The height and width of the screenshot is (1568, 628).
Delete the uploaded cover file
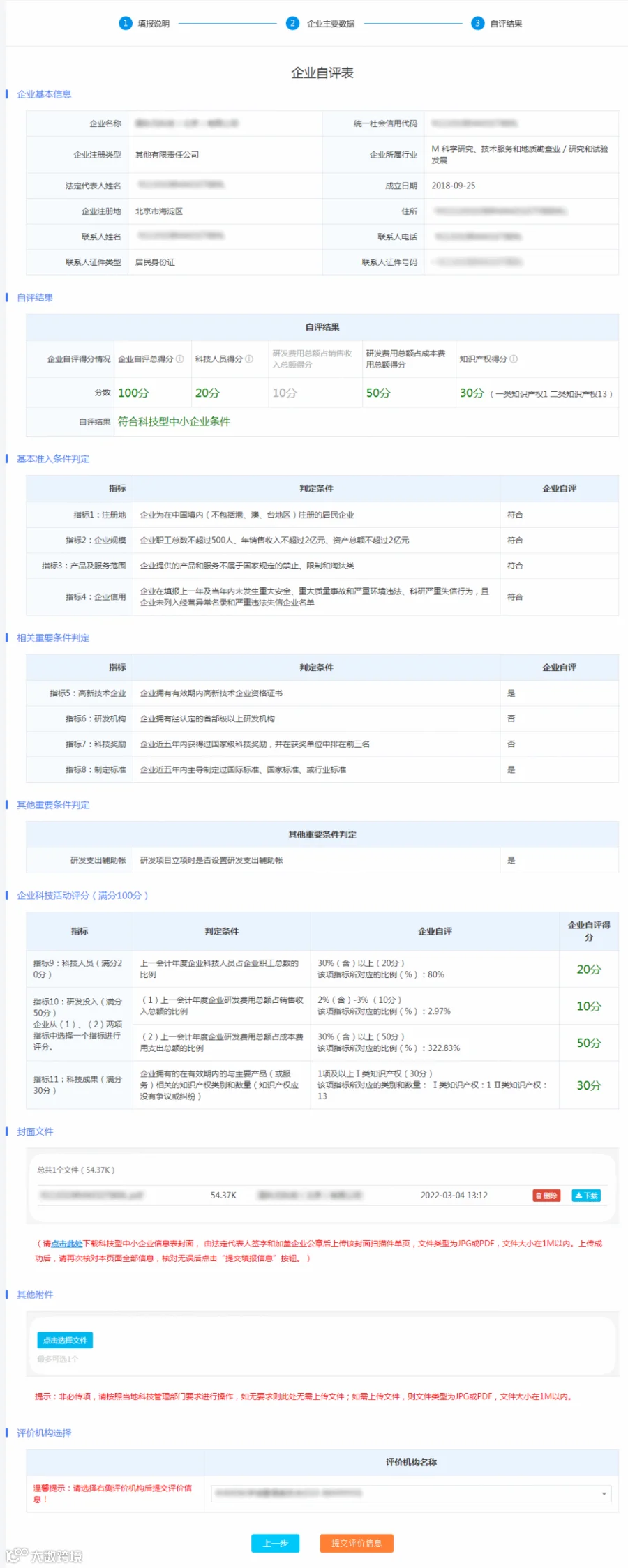pyautogui.click(x=546, y=1196)
